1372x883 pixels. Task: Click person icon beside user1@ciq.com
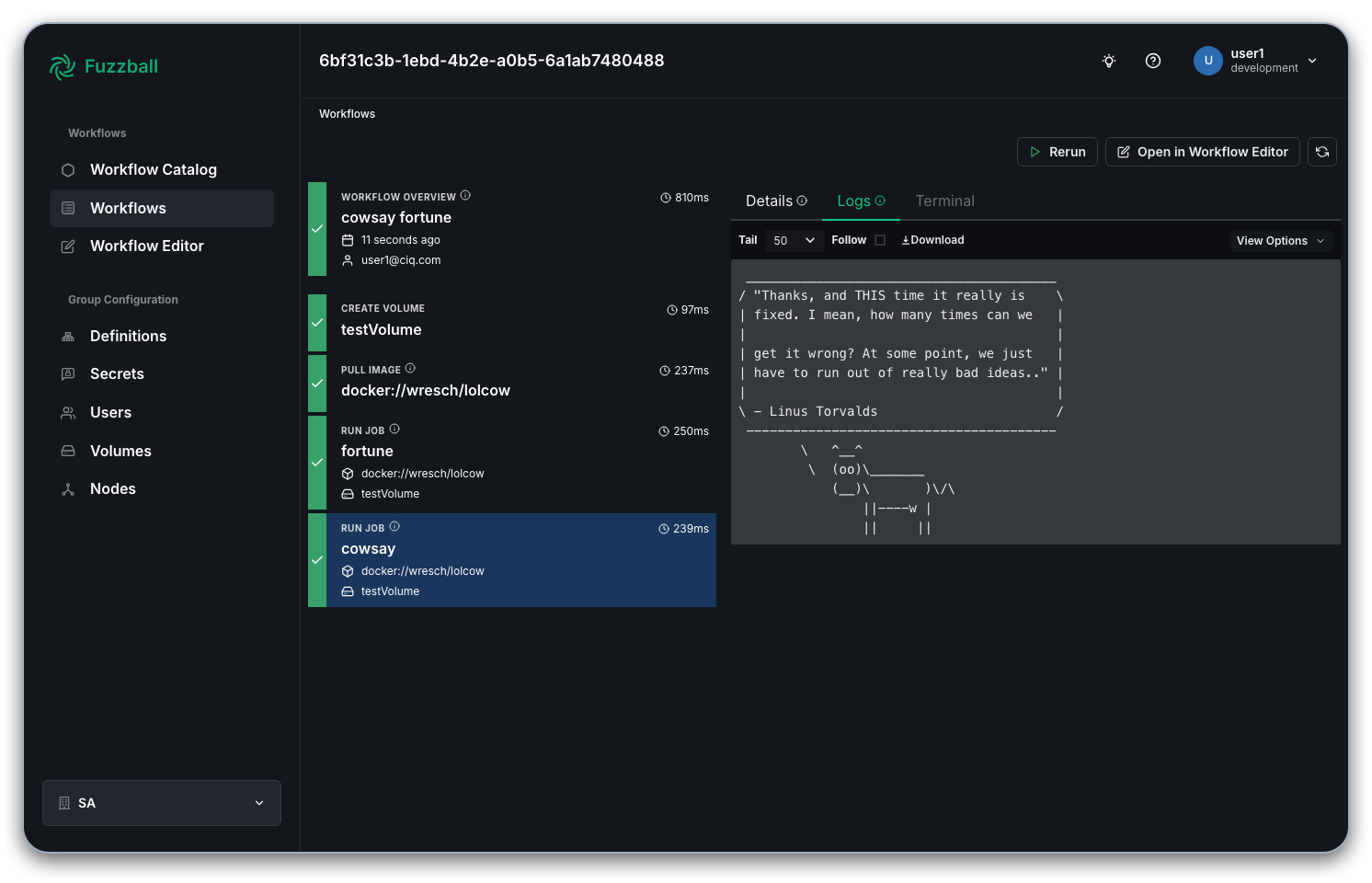point(348,260)
